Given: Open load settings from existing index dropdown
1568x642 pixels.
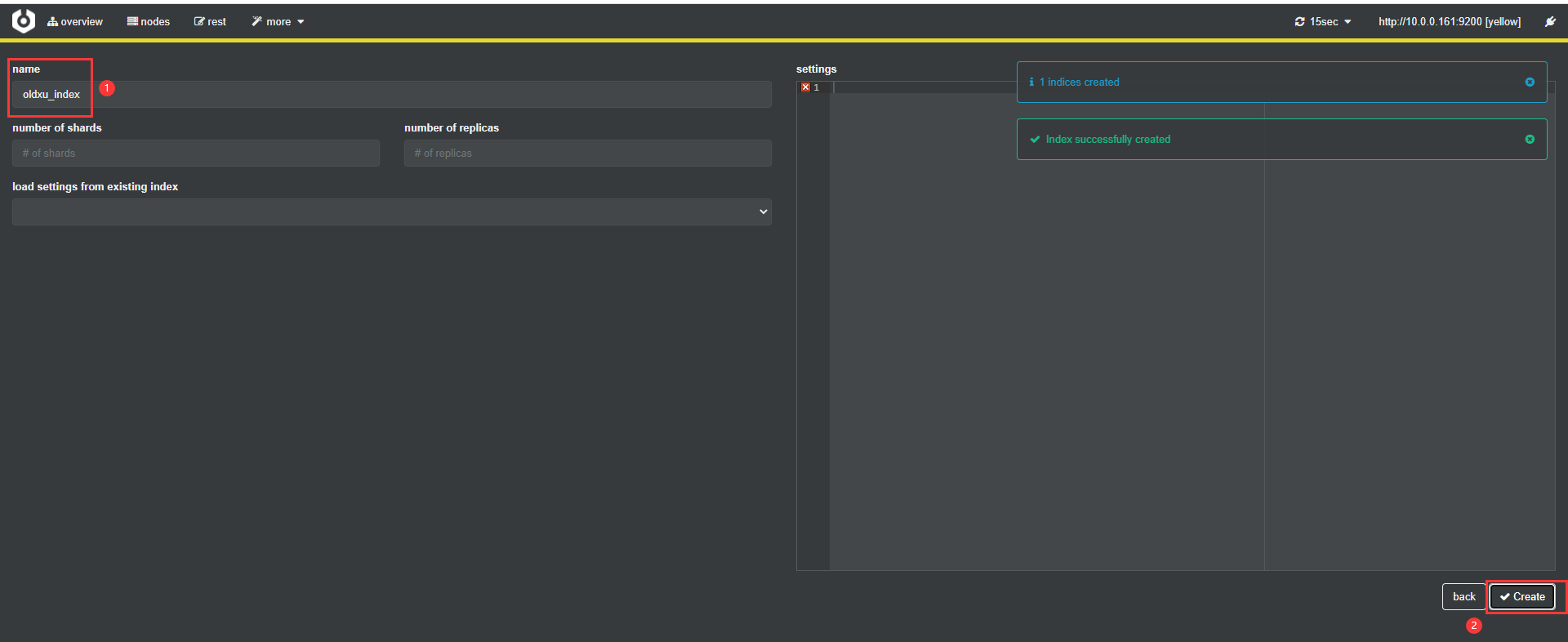Looking at the screenshot, I should click(392, 212).
